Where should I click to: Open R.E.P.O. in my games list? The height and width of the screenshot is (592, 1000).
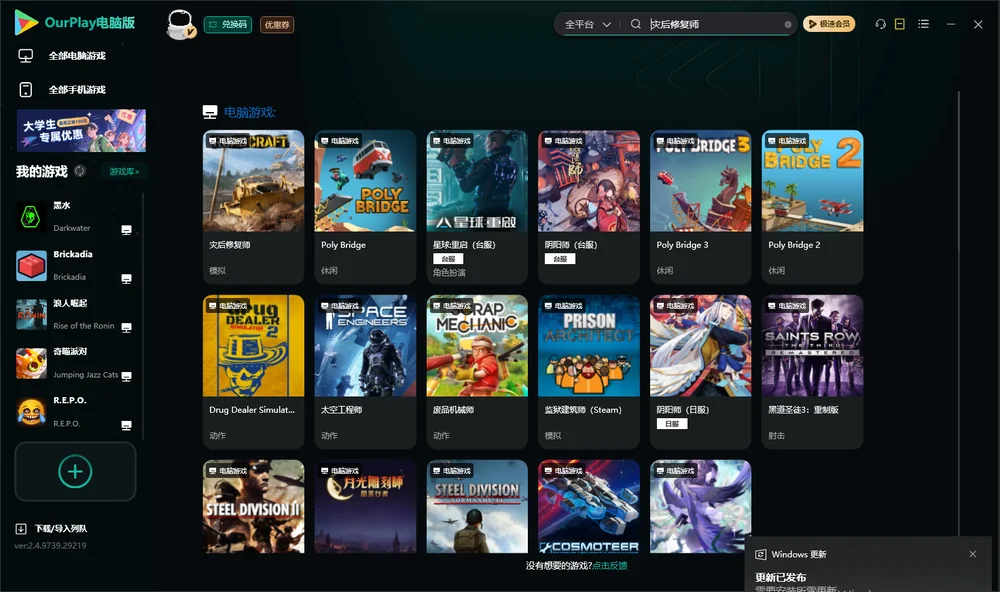[75, 412]
